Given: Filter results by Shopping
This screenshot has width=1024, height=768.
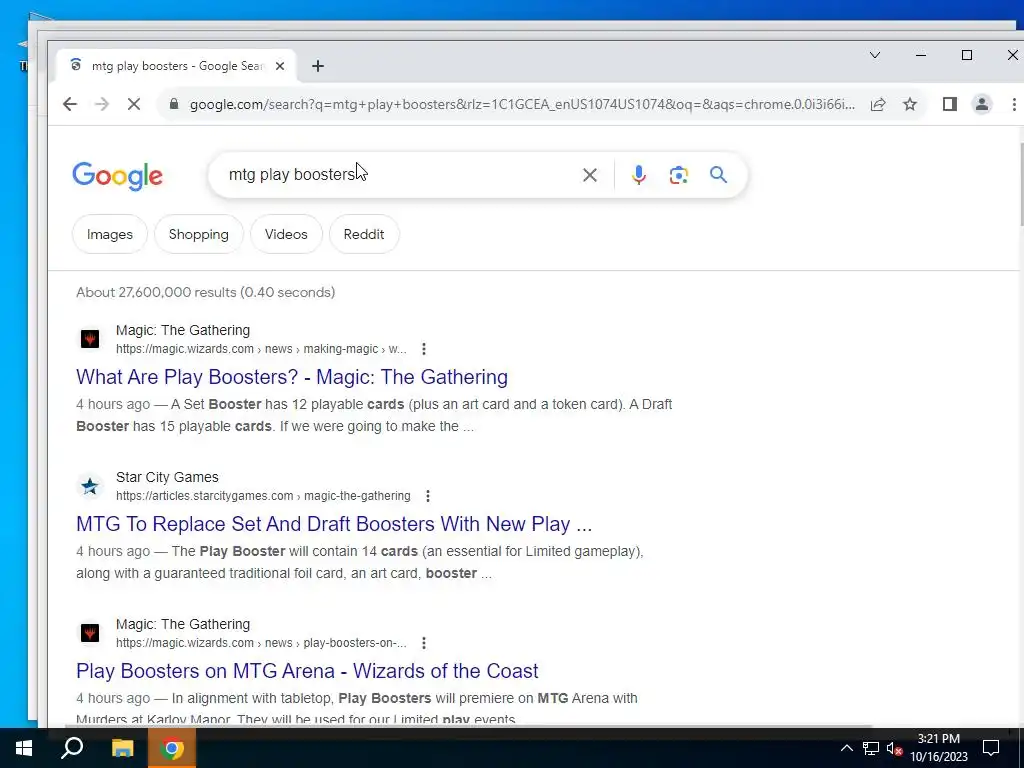Looking at the screenshot, I should pyautogui.click(x=199, y=234).
